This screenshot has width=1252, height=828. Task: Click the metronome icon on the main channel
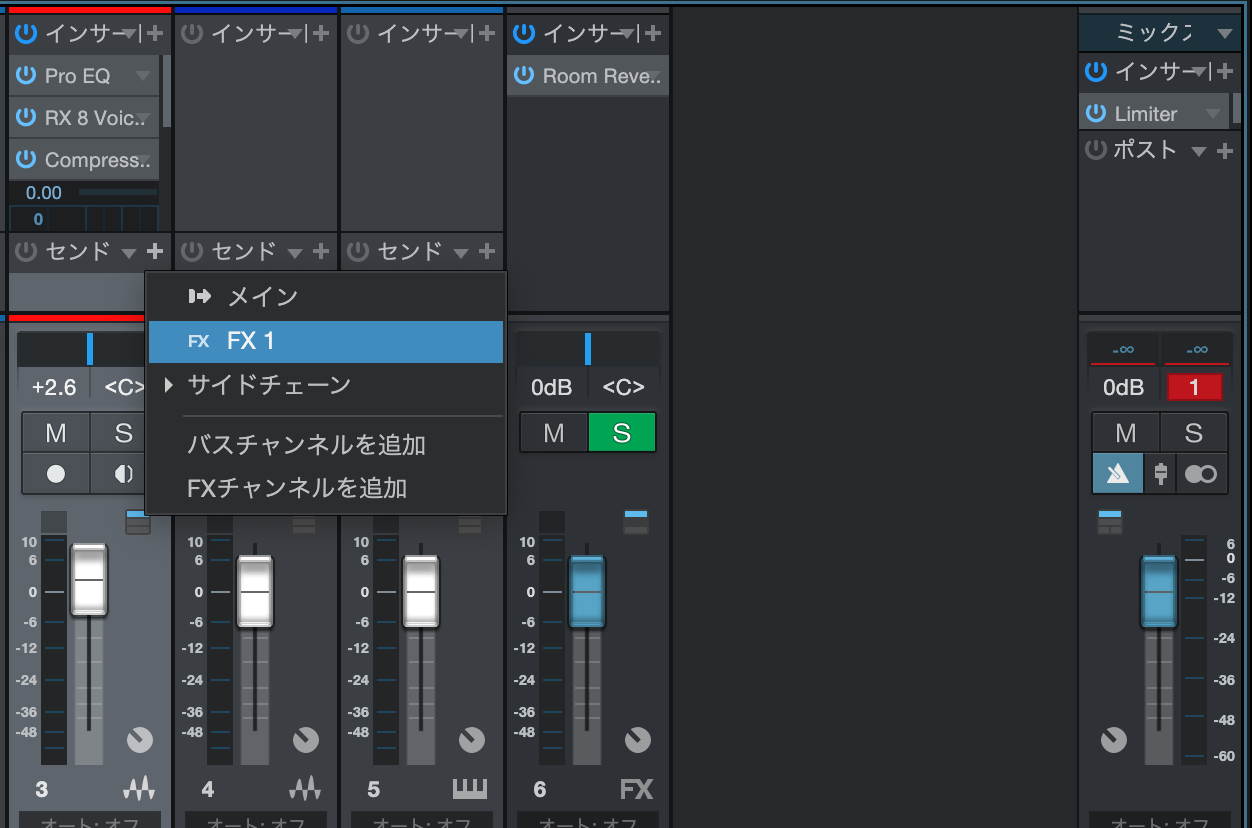point(1117,473)
